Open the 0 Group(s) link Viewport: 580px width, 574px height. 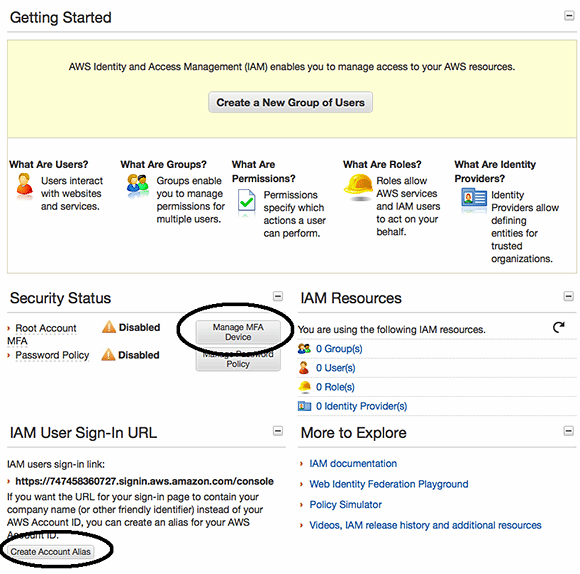tap(339, 349)
